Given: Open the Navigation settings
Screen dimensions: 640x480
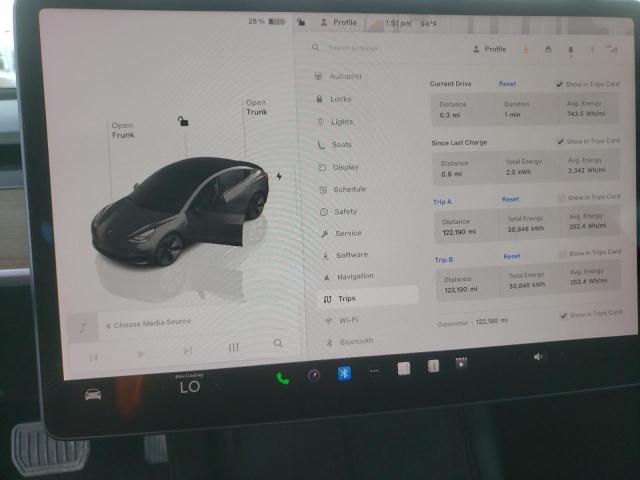Looking at the screenshot, I should click(x=348, y=277).
